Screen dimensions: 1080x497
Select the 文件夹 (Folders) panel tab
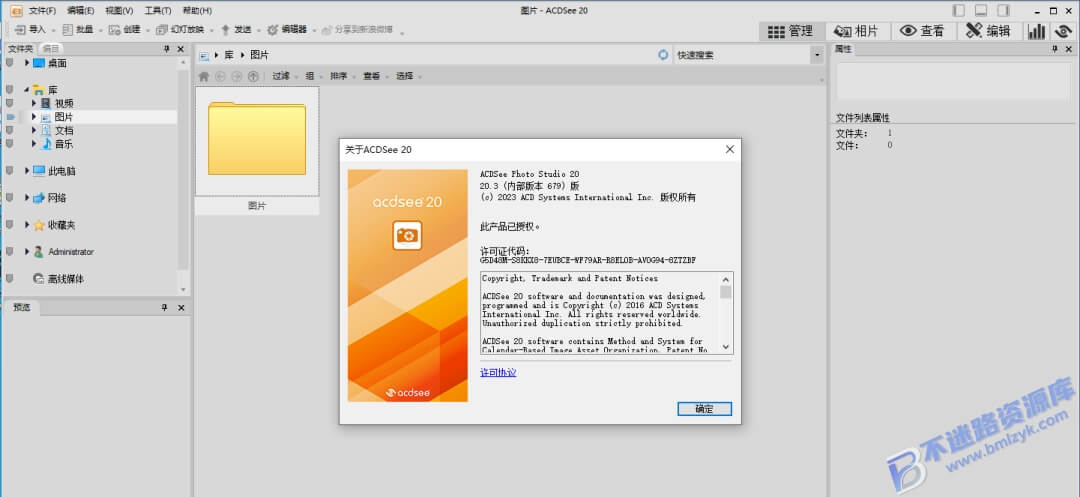[21, 49]
